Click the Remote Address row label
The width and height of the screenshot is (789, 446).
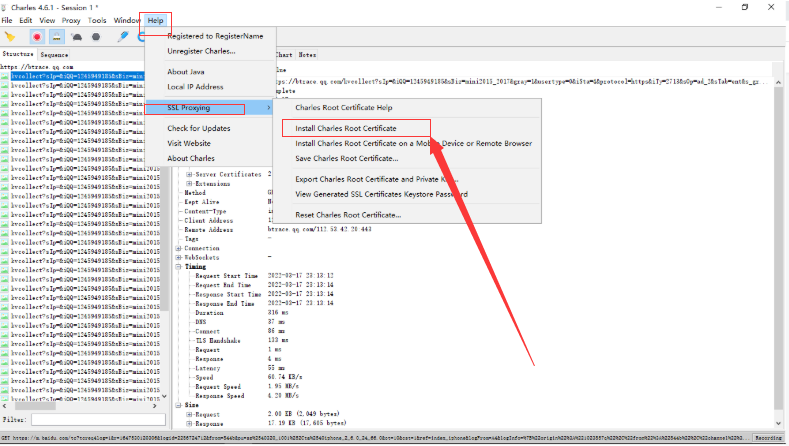[208, 230]
